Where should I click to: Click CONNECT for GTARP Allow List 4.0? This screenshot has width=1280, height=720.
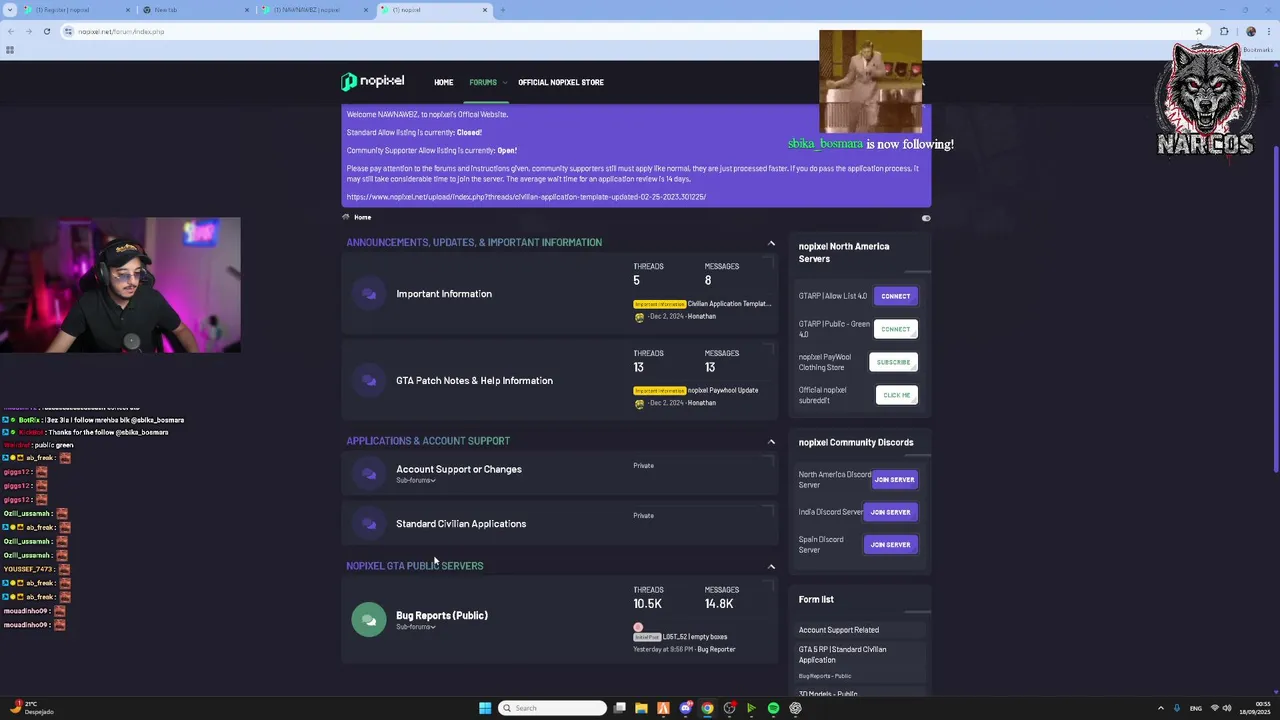click(x=896, y=296)
